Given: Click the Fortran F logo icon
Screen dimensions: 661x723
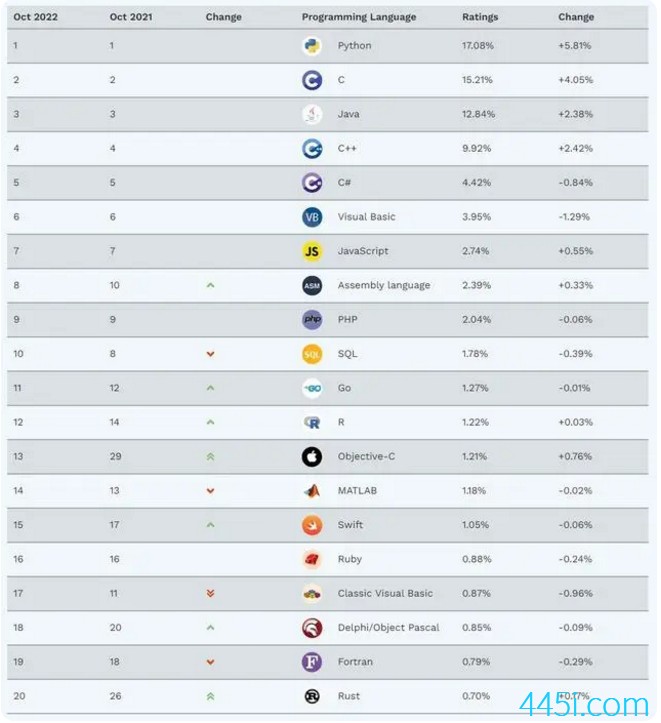Looking at the screenshot, I should (x=312, y=662).
